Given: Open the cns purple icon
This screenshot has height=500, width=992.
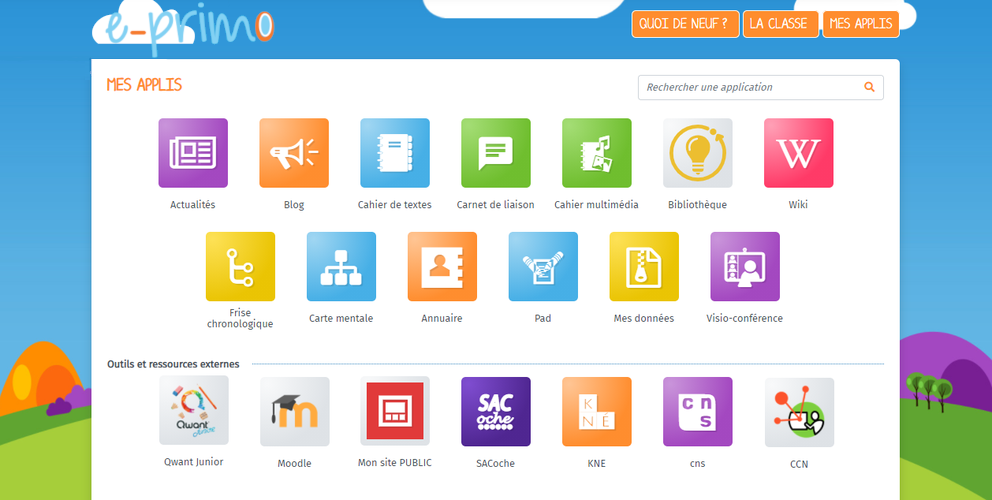Looking at the screenshot, I should point(698,412).
